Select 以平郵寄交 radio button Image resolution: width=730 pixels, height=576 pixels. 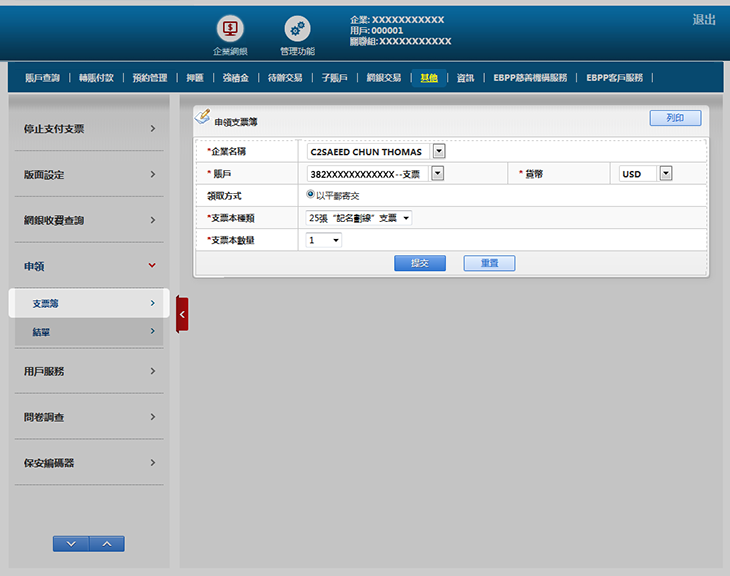pyautogui.click(x=311, y=195)
